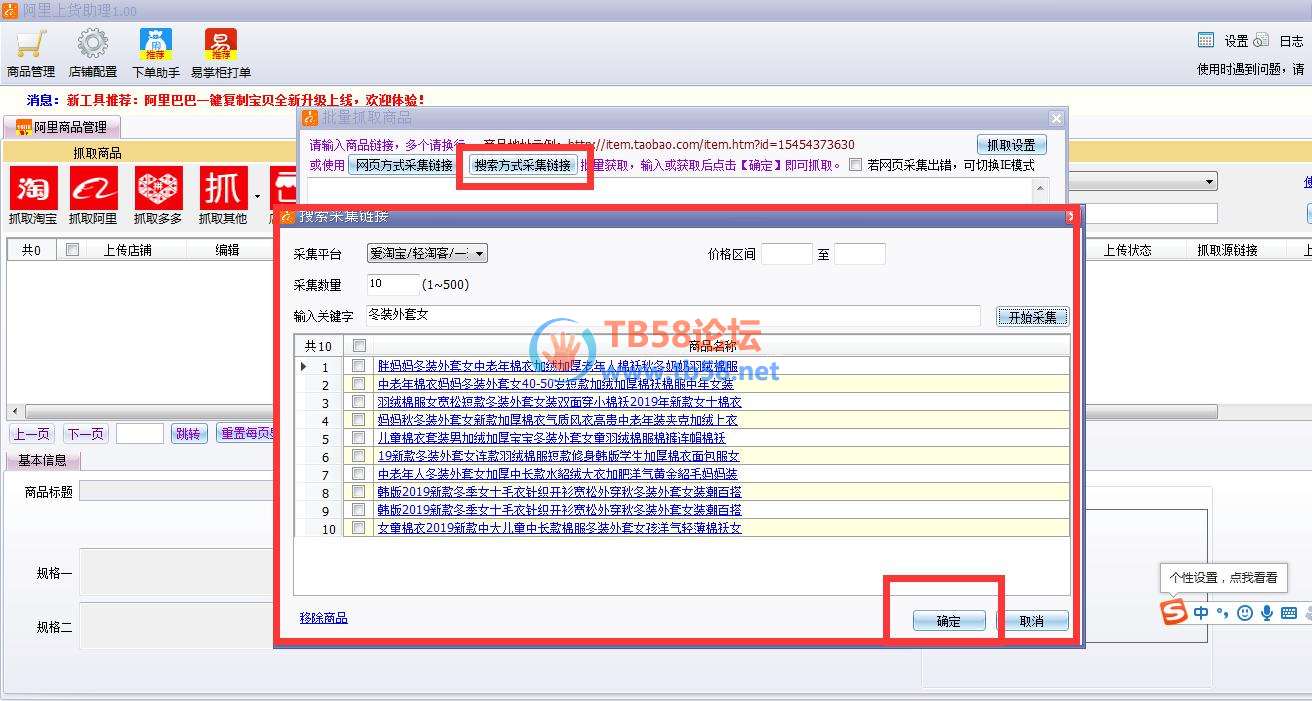Click Sogou emoji smiley icon
Viewport: 1312px width, 701px height.
tap(1245, 613)
